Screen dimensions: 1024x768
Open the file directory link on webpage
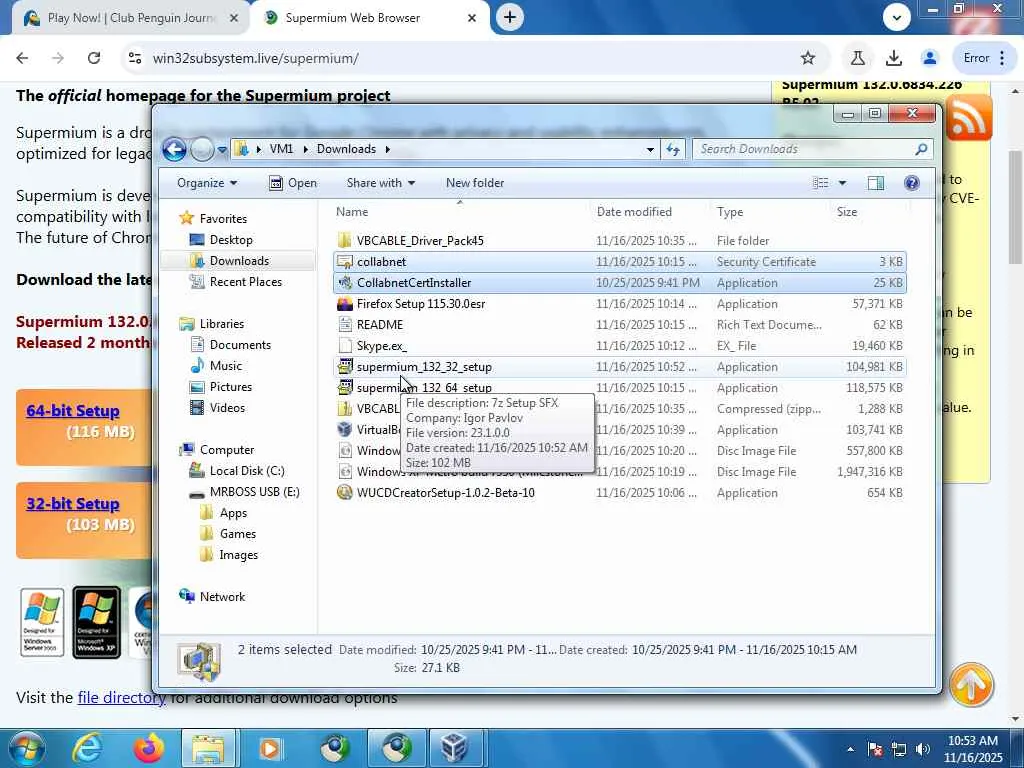121,697
